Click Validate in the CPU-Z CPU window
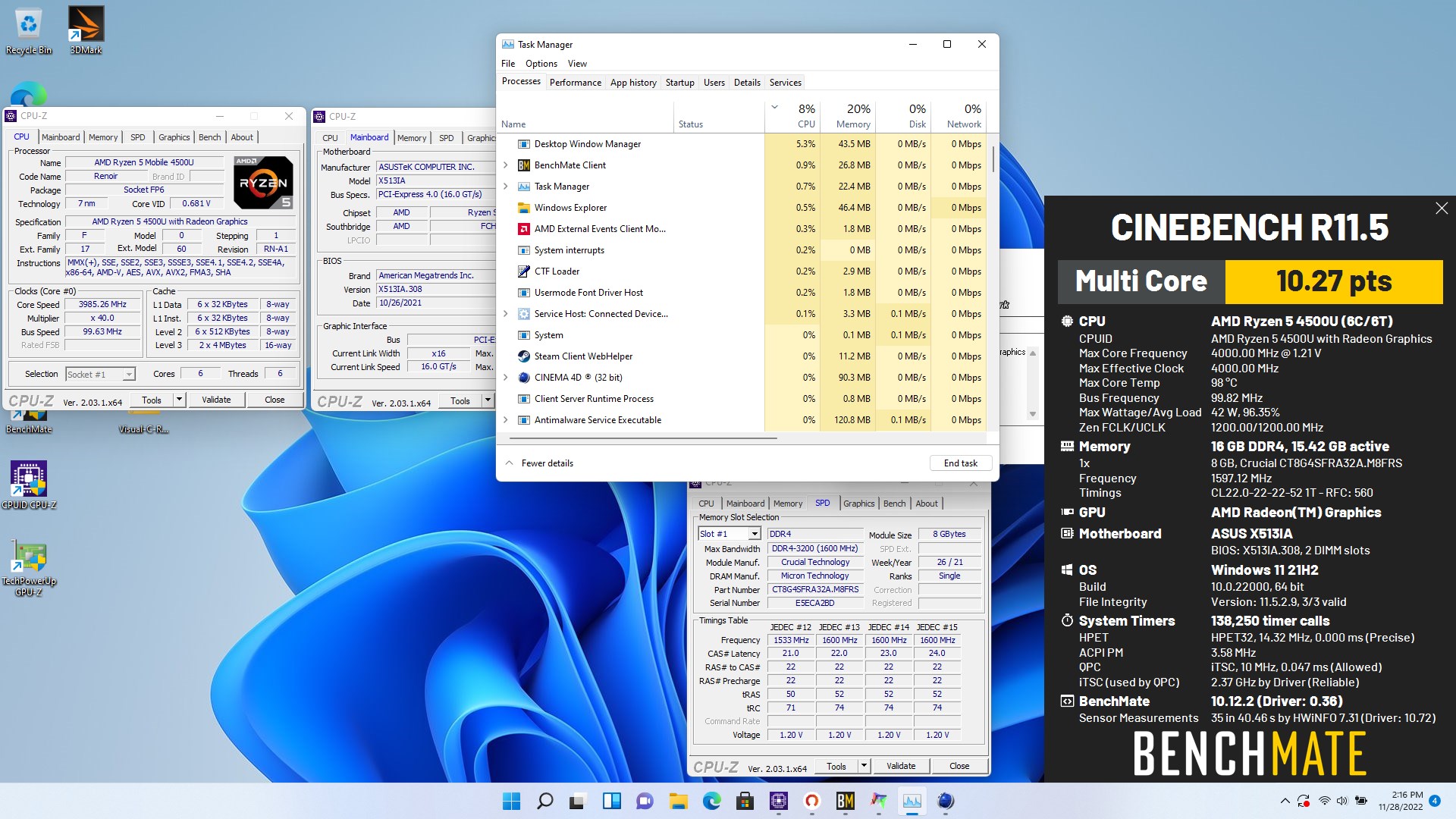Viewport: 1456px width, 819px height. (x=216, y=400)
